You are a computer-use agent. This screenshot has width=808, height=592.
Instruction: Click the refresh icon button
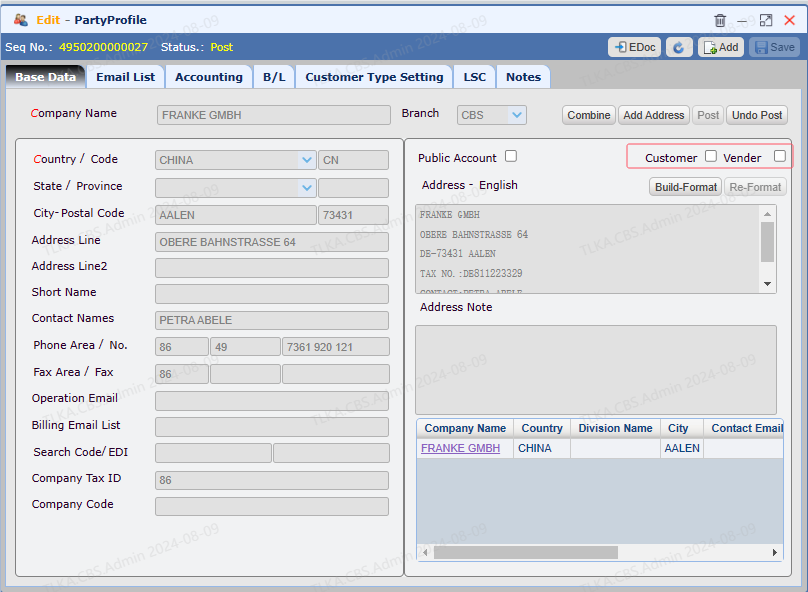point(679,47)
